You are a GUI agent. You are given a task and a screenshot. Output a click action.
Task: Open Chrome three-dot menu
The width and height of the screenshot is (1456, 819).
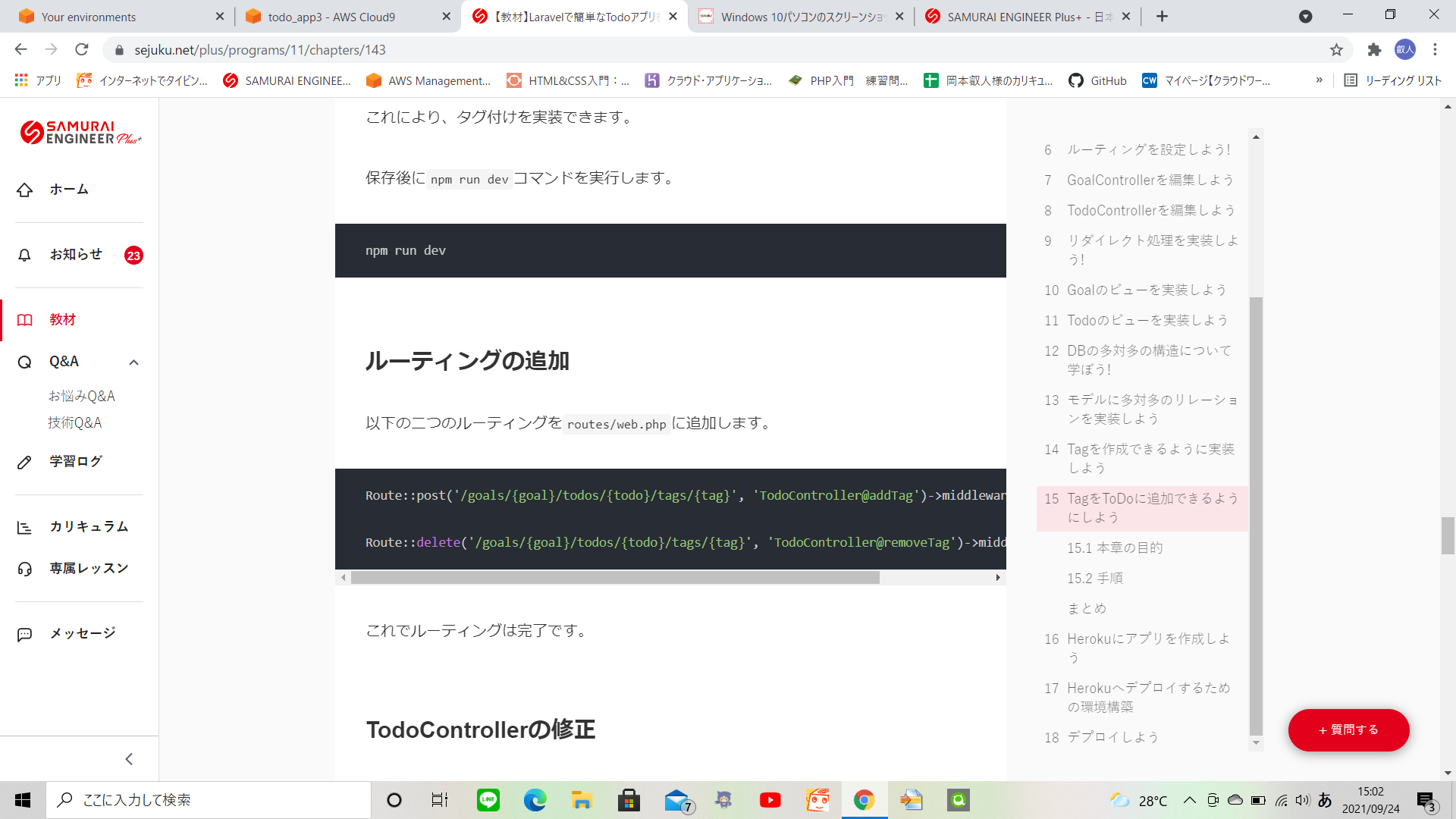tap(1435, 50)
